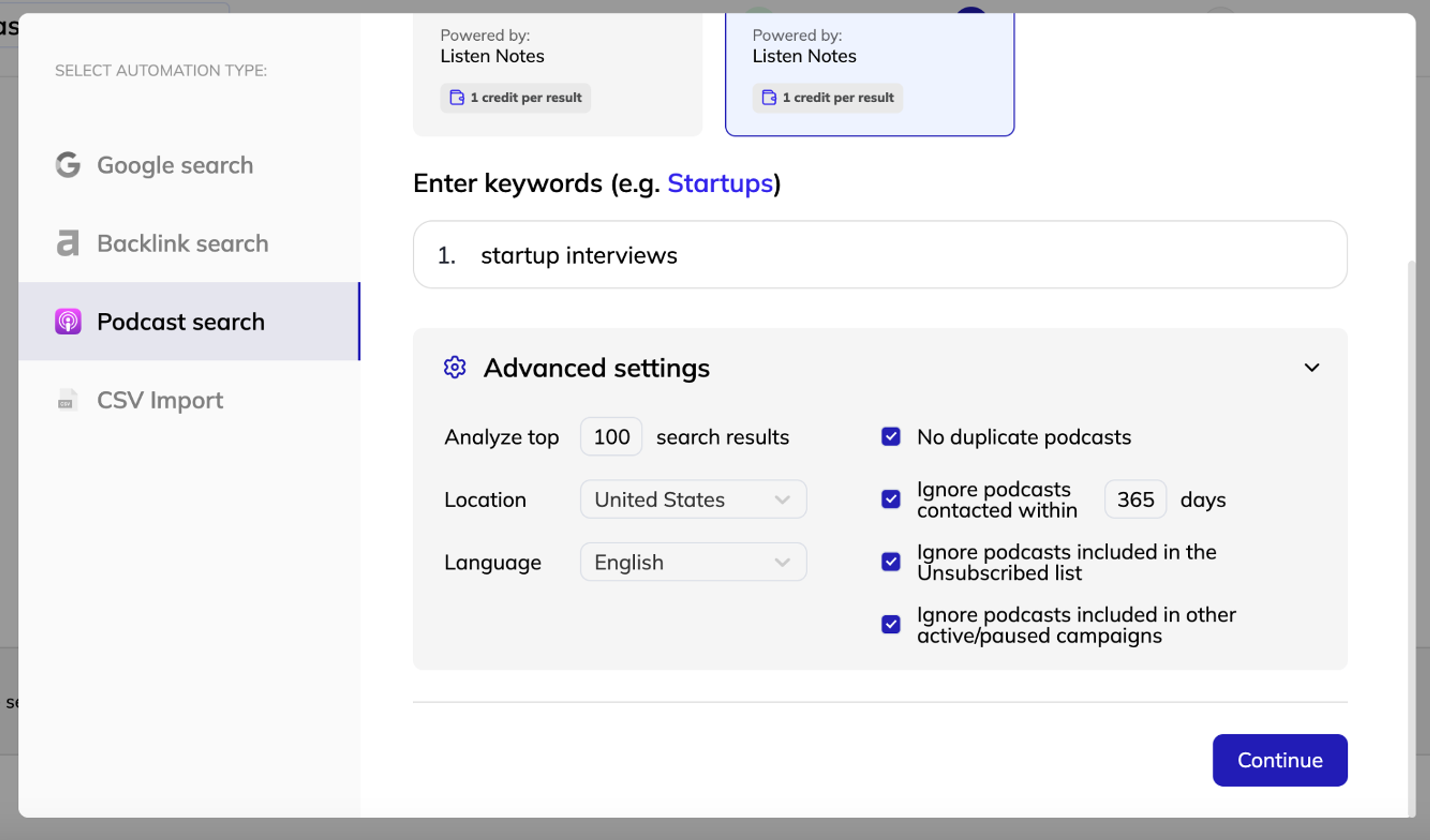Click credit wallet icon in left Listen Notes card
The width and height of the screenshot is (1430, 840).
click(457, 98)
